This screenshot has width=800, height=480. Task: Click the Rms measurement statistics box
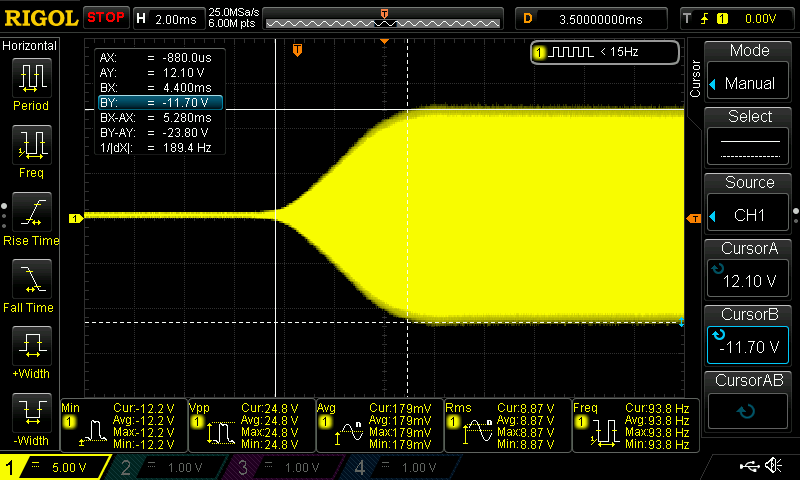[x=508, y=425]
